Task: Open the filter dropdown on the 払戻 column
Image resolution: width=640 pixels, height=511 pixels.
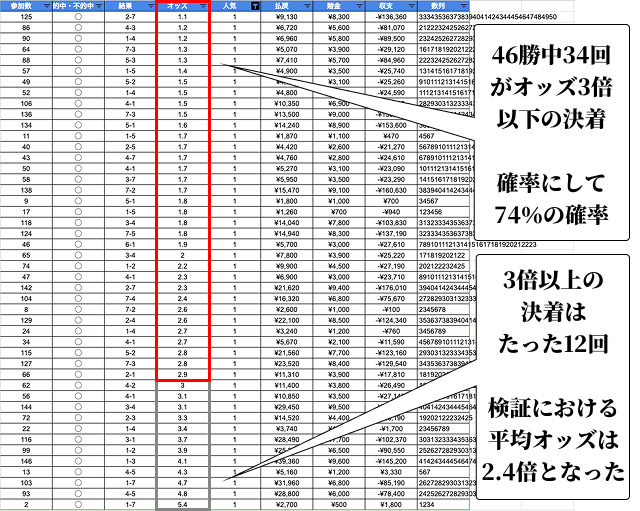Action: [x=307, y=6]
